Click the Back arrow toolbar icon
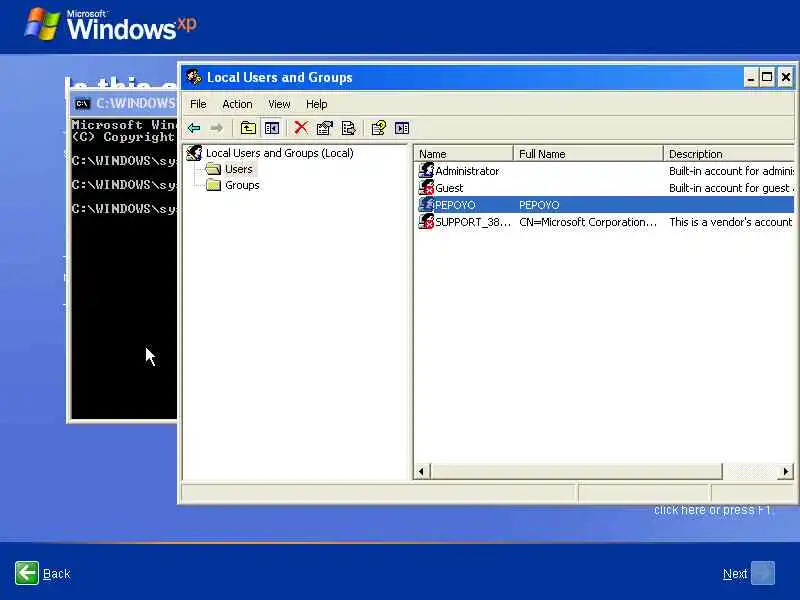The image size is (800, 600). pyautogui.click(x=194, y=128)
